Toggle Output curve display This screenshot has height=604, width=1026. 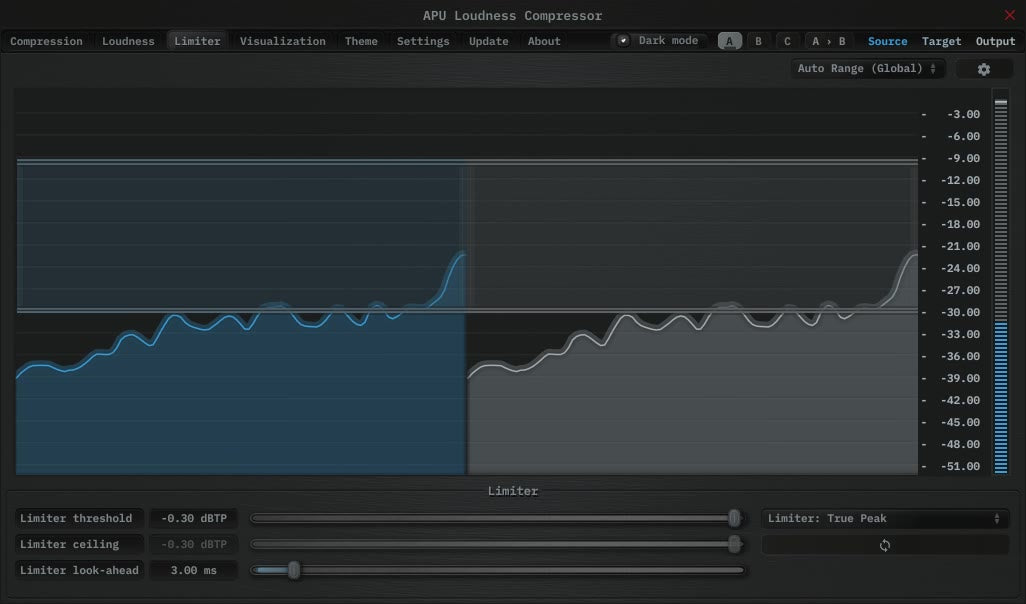pos(995,41)
